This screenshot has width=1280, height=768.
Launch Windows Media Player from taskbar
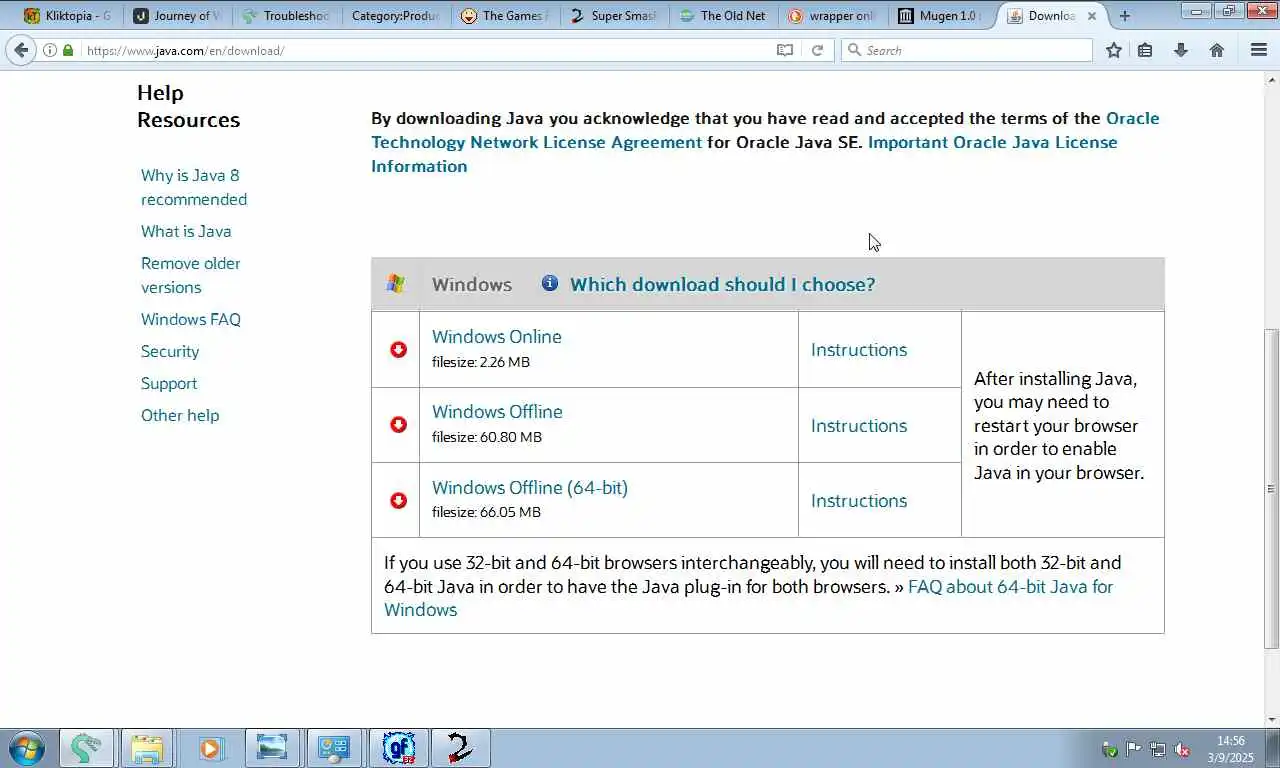tap(210, 748)
